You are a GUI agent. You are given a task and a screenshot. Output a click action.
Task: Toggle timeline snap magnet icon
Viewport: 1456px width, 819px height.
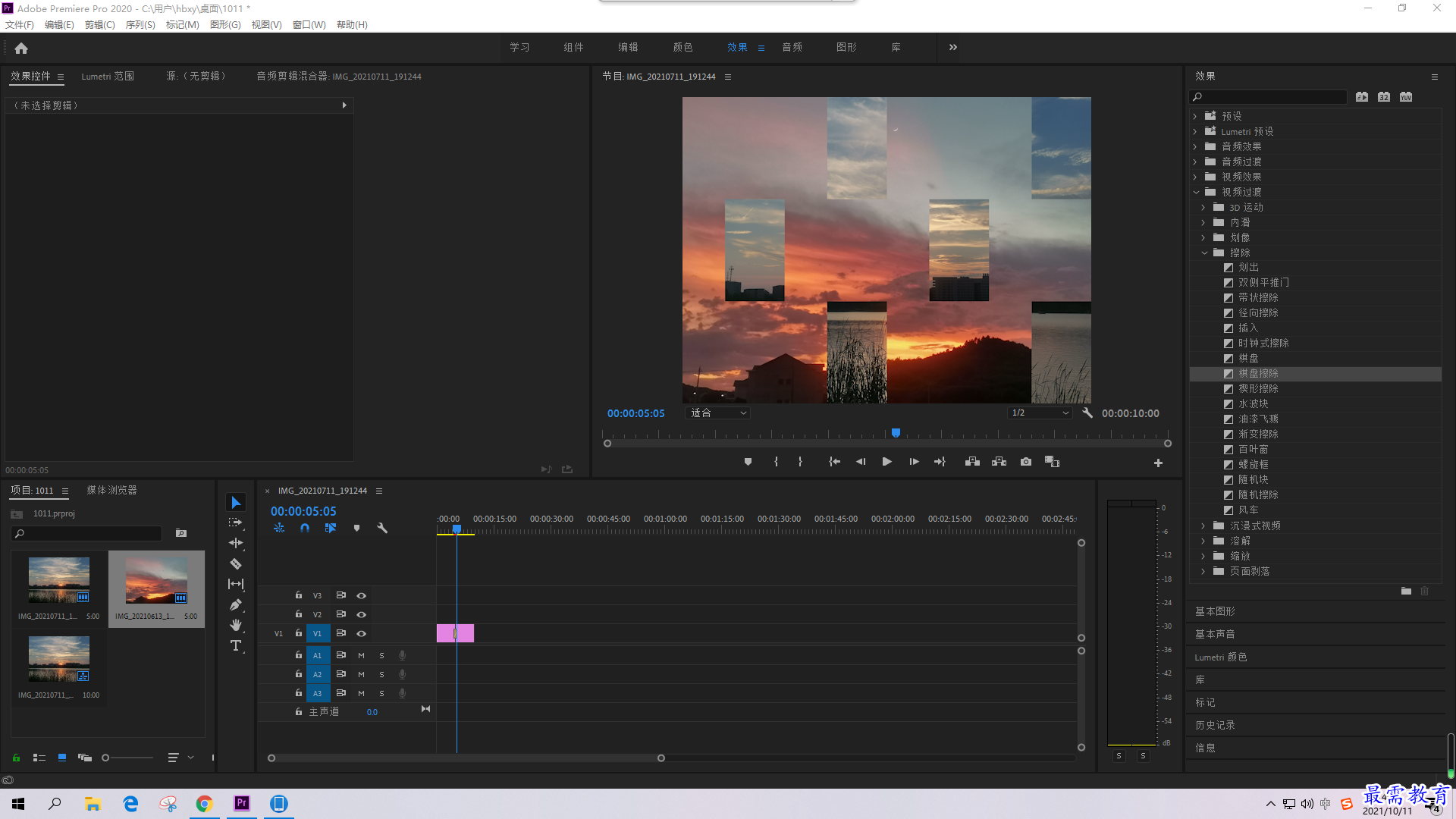coord(305,528)
